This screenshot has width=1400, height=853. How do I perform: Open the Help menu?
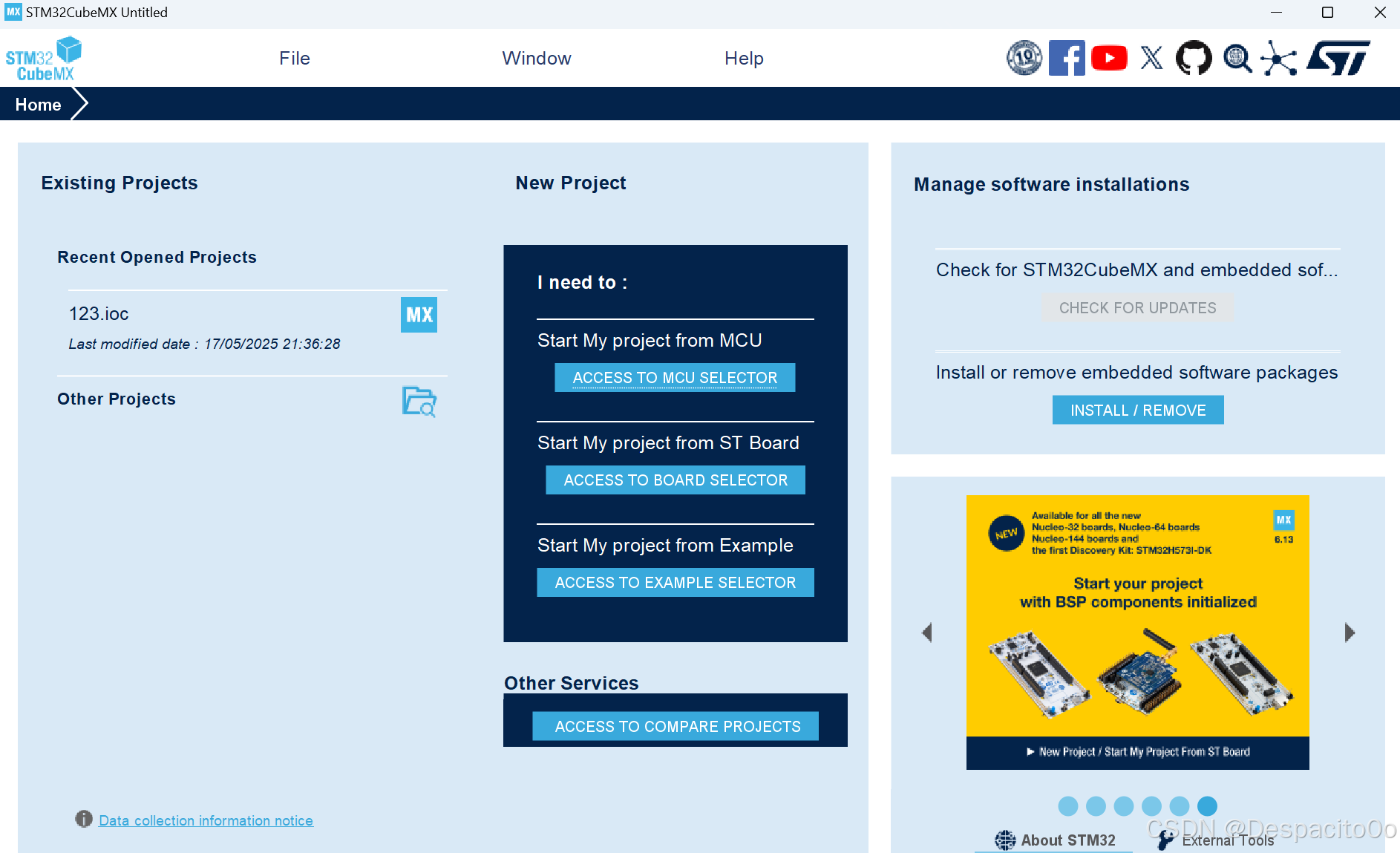click(744, 58)
